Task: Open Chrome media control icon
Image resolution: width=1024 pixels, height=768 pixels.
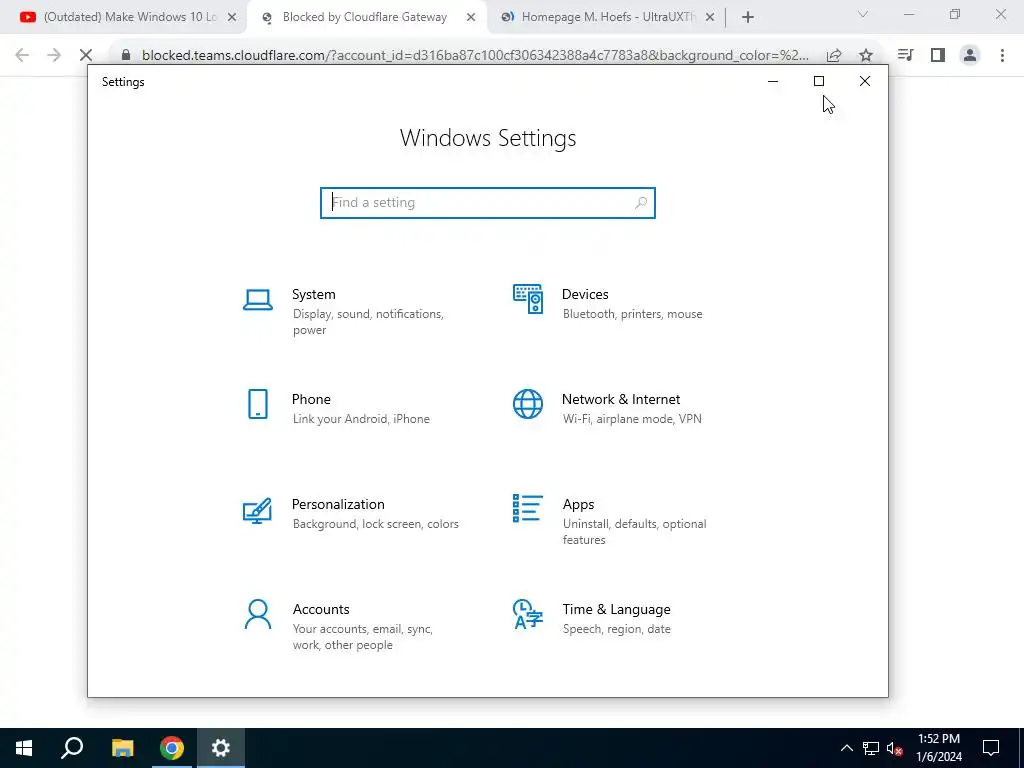Action: point(905,56)
